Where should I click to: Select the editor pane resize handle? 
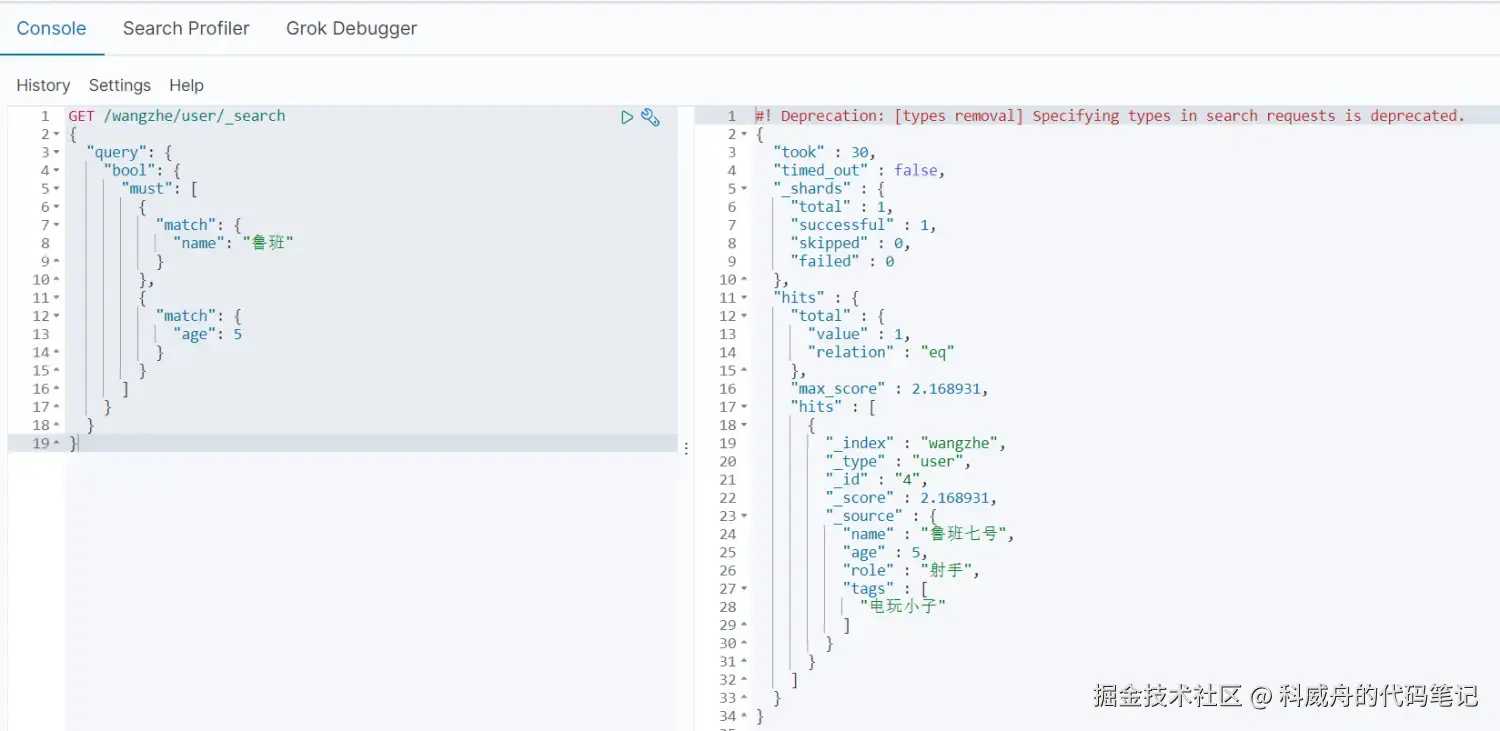686,449
